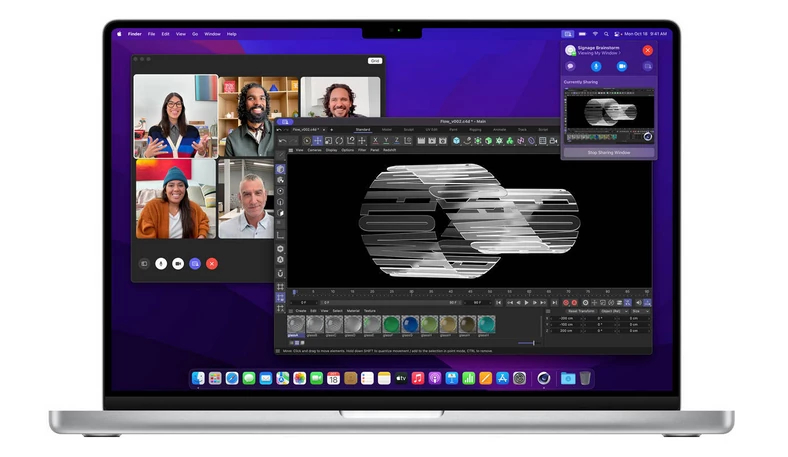Open viewport Filter menu
The height and width of the screenshot is (457, 788).
(x=362, y=150)
